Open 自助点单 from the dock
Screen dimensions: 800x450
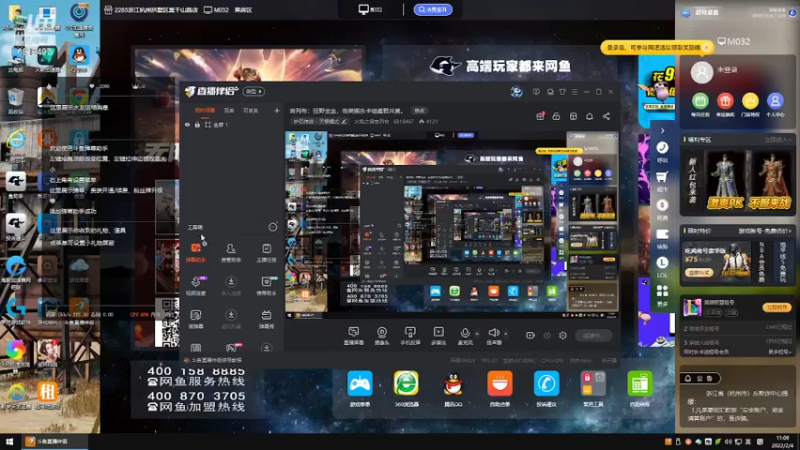pos(499,389)
